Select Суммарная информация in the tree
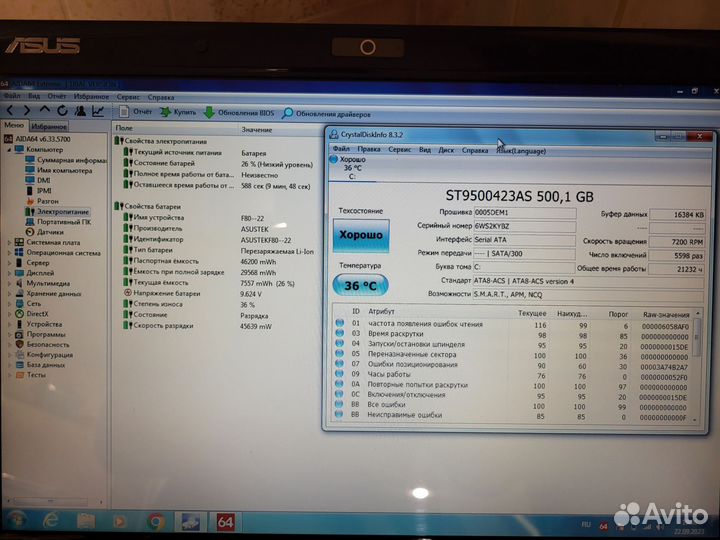The width and height of the screenshot is (720, 540). 72,159
